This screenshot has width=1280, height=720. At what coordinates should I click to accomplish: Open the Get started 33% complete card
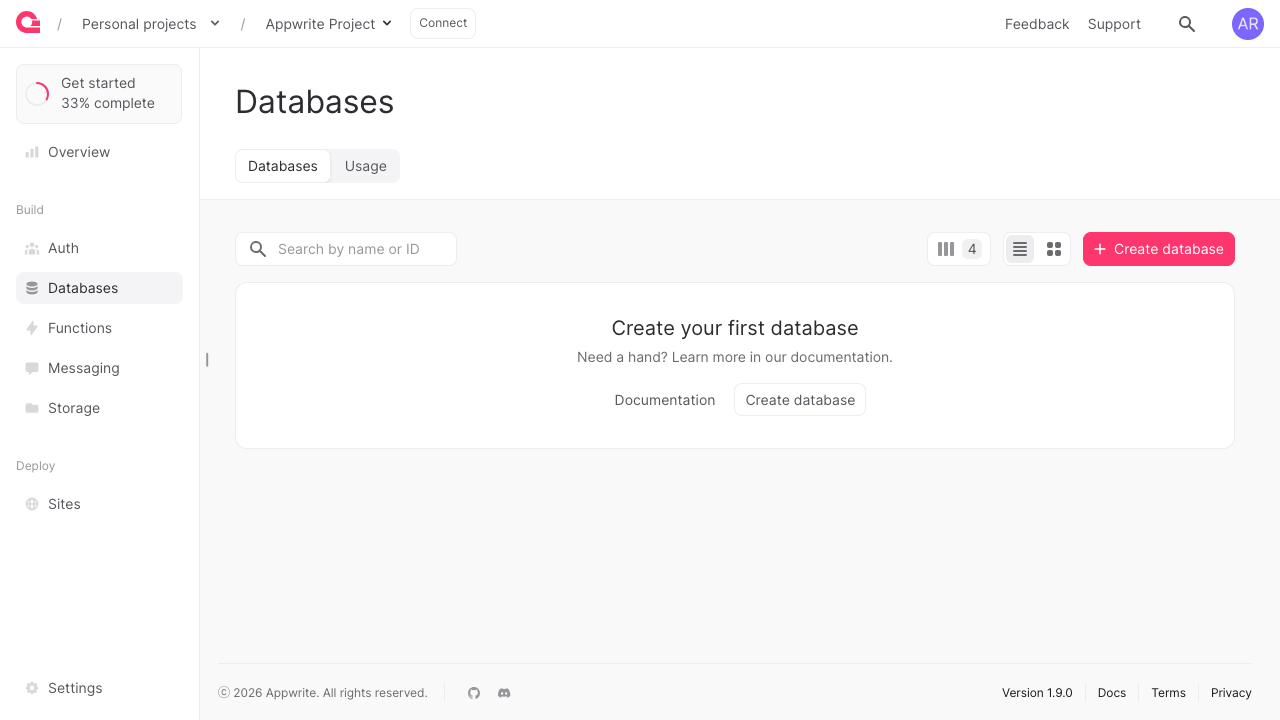(99, 94)
